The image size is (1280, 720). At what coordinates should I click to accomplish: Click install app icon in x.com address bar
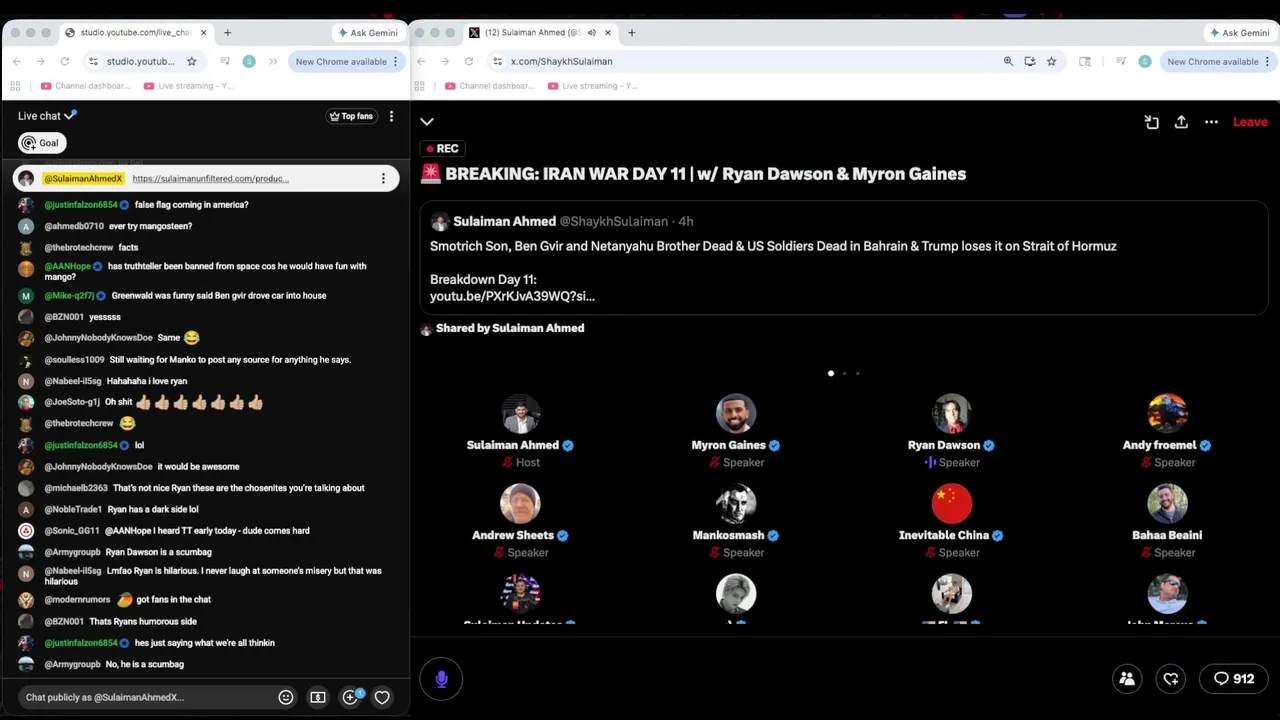[x=1030, y=61]
